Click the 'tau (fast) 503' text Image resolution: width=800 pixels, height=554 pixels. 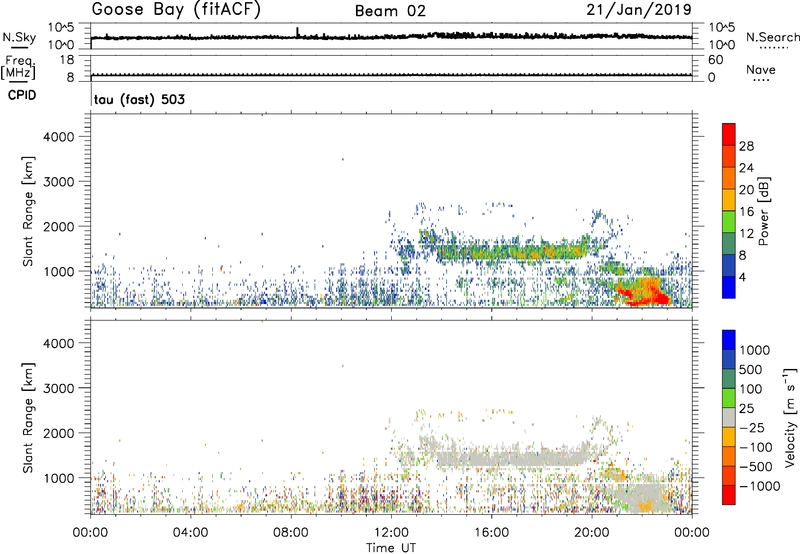[x=139, y=99]
